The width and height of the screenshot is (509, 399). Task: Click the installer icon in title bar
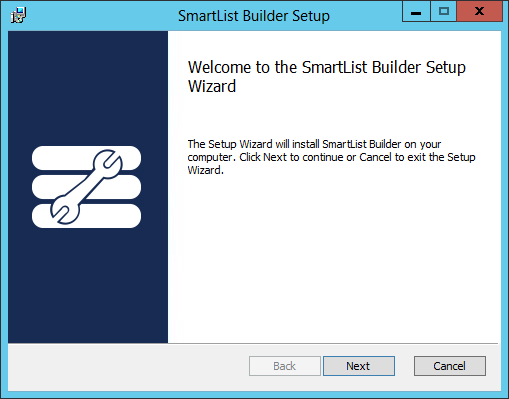click(x=18, y=15)
